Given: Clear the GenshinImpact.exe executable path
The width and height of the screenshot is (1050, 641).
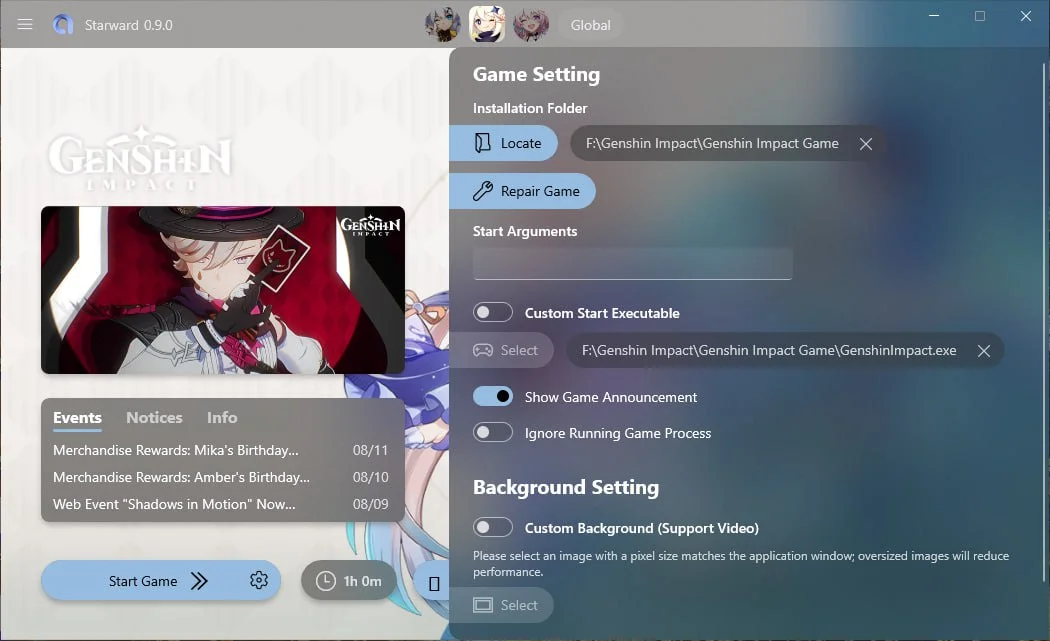Looking at the screenshot, I should [984, 351].
